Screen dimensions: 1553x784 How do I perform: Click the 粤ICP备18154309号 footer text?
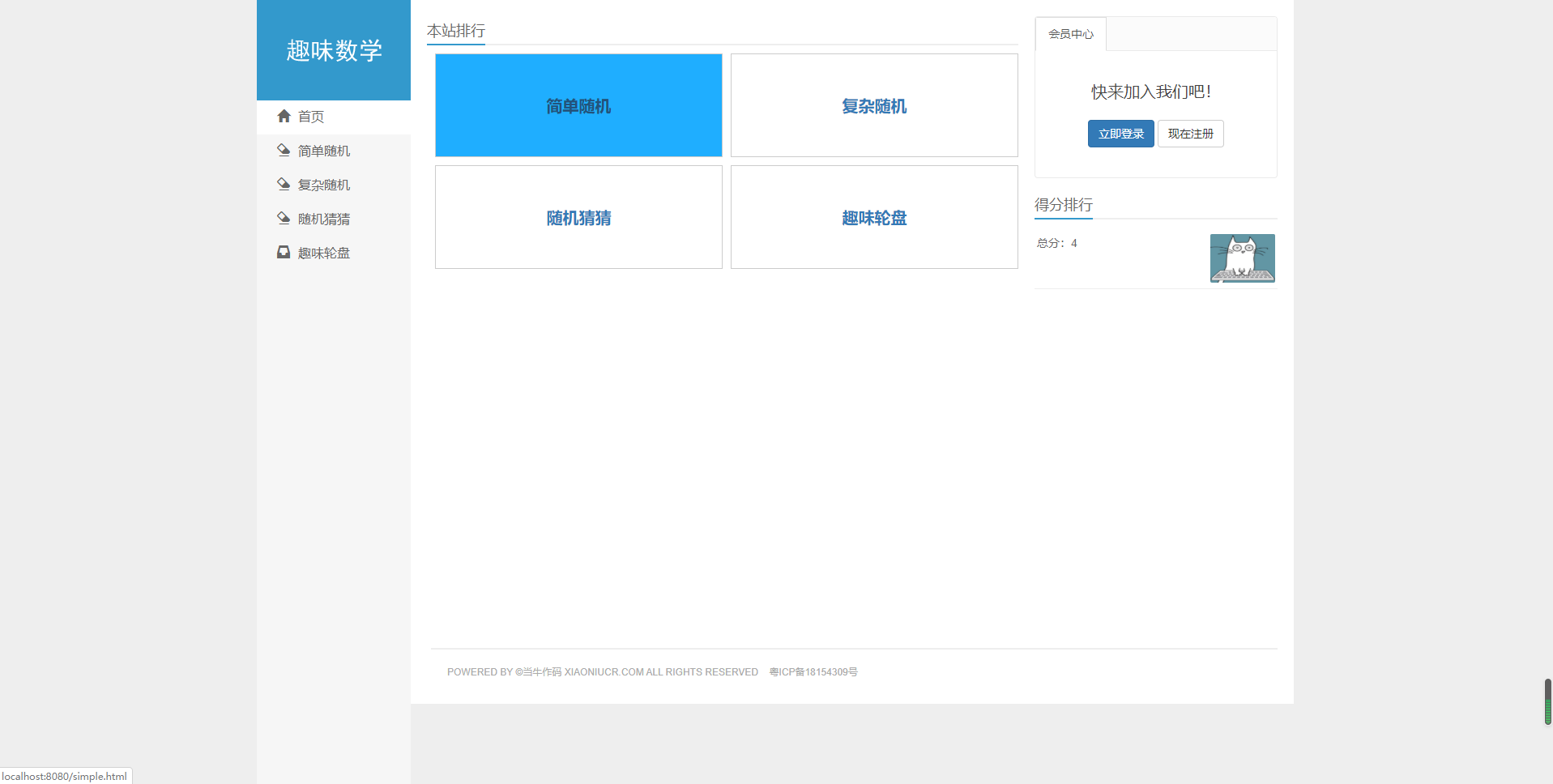(813, 672)
